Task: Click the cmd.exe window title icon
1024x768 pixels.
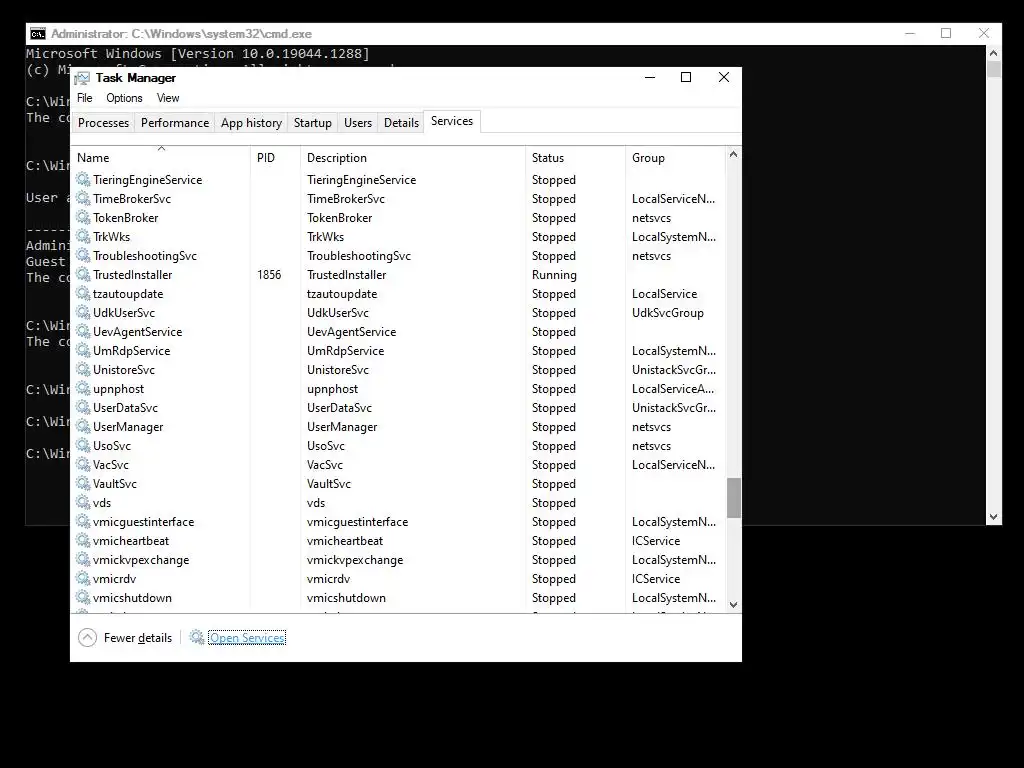Action: [x=38, y=34]
